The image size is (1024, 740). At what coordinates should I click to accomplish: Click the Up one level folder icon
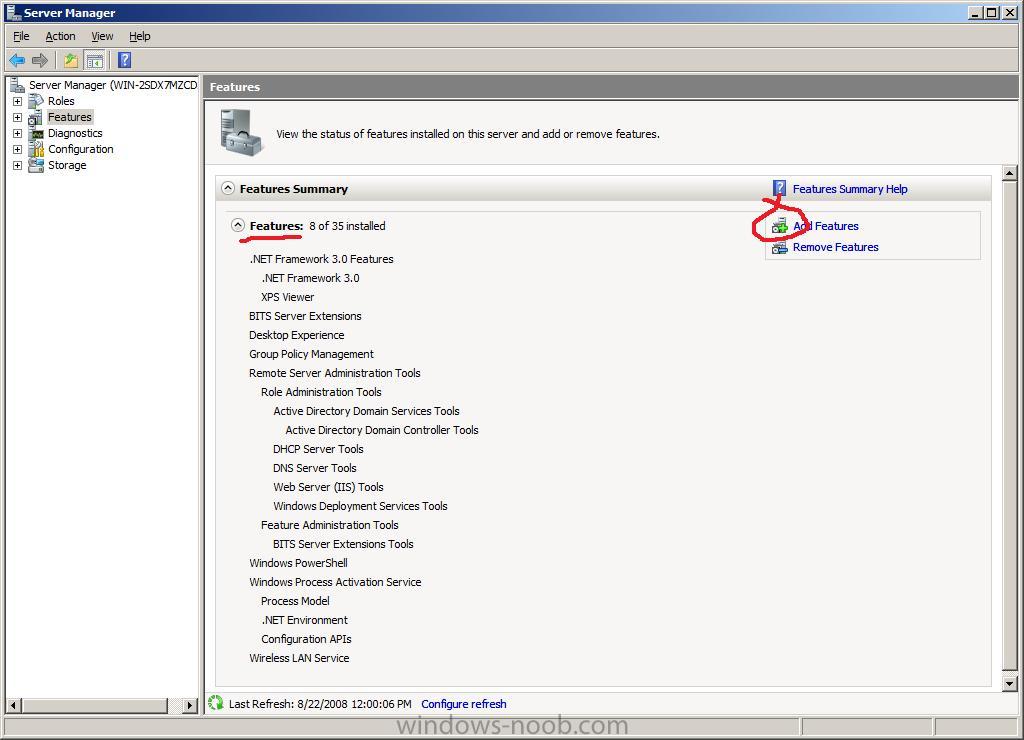click(x=71, y=61)
